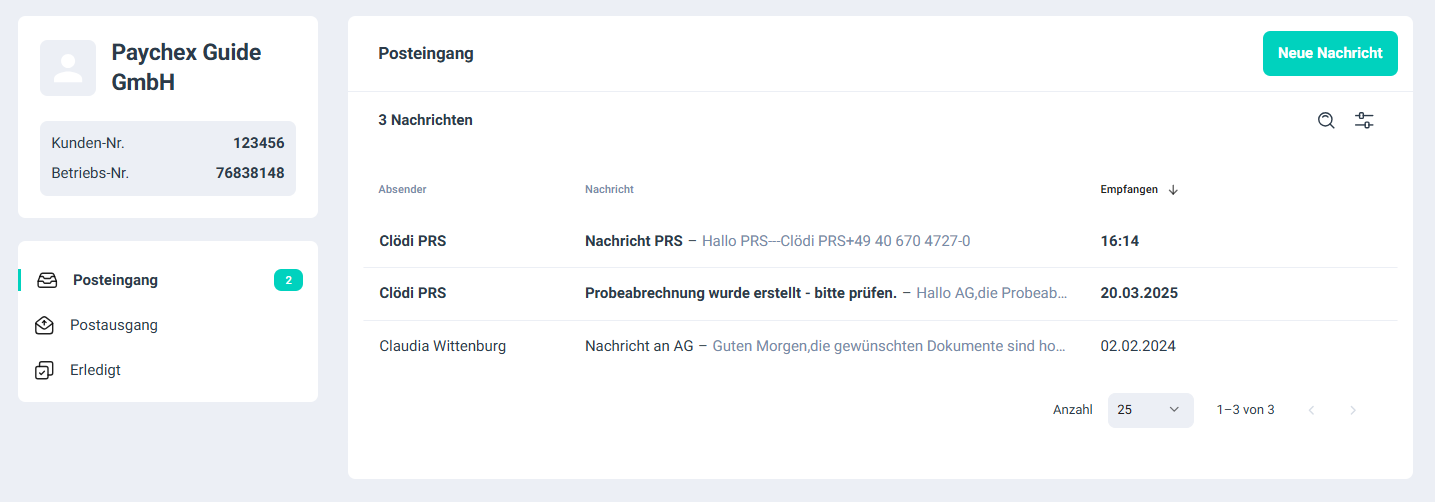Click the Neue Nachricht button
The width and height of the screenshot is (1435, 502).
[x=1329, y=54]
